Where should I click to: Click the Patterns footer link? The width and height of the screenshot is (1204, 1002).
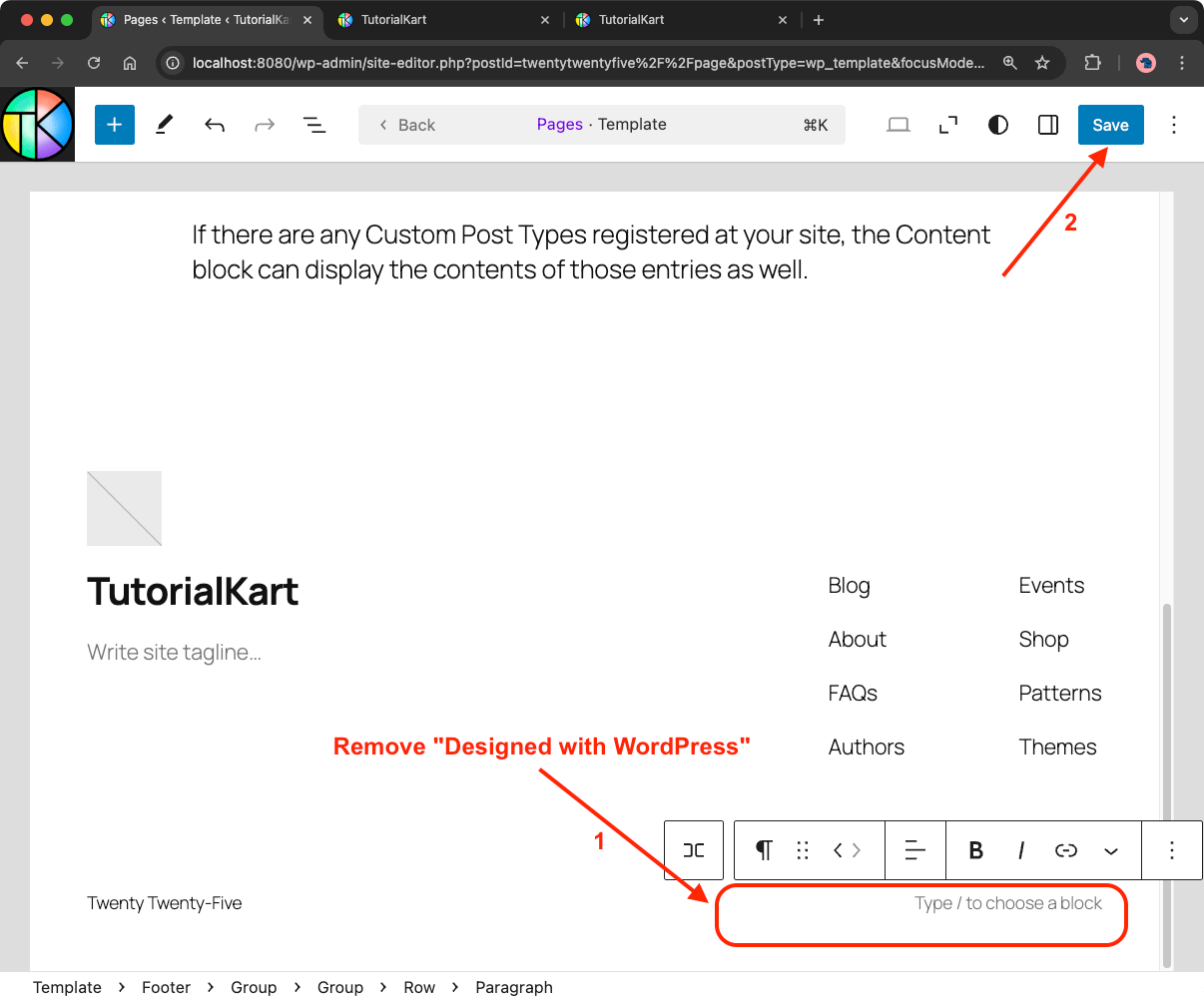[x=1060, y=694]
